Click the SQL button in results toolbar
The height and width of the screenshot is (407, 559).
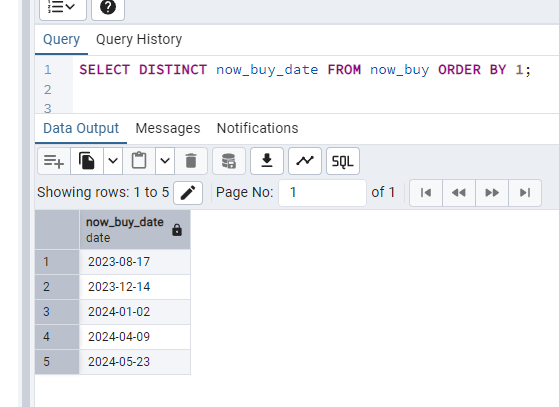tap(343, 161)
